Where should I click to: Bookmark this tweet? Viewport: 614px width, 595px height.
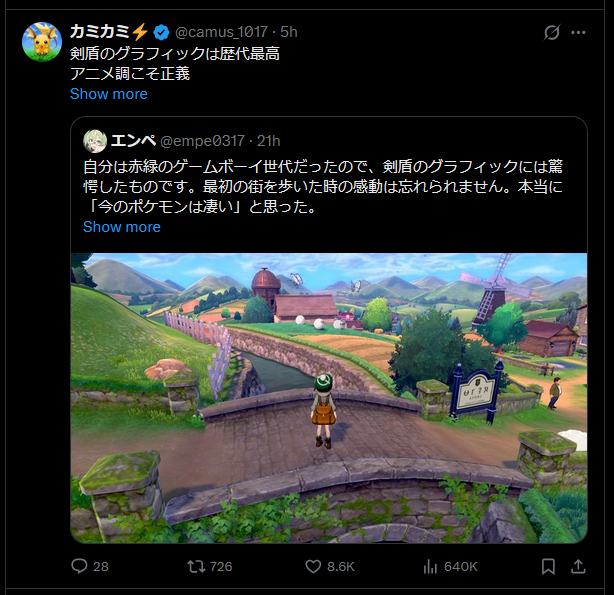tap(548, 566)
